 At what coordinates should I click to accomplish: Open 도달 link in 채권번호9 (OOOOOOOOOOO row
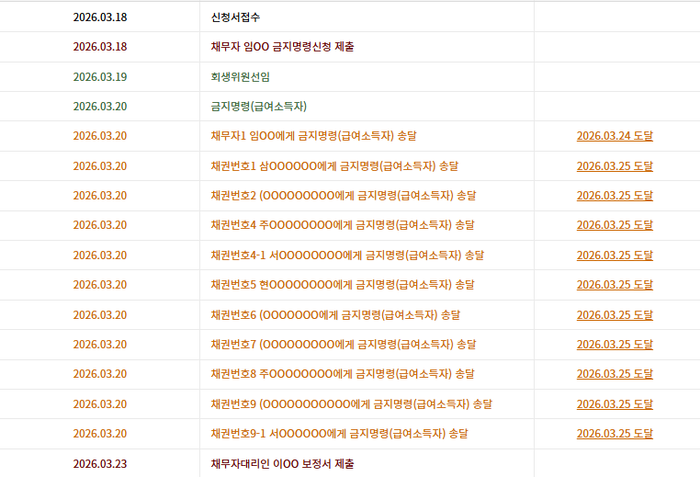(614, 404)
